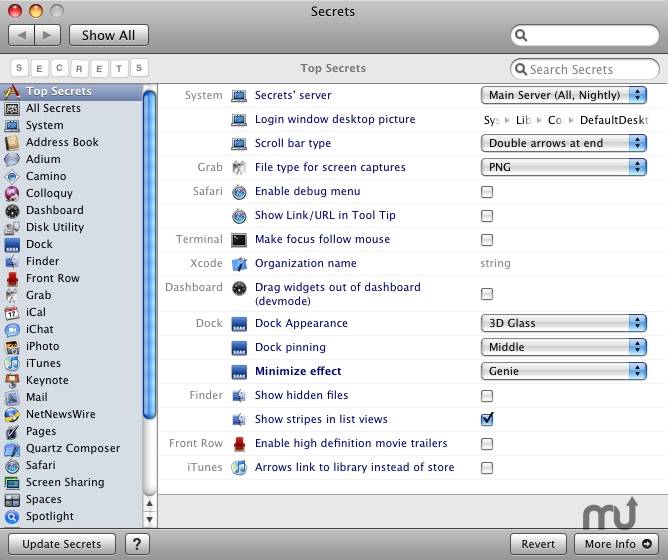The image size is (668, 560).
Task: Click the forward navigation arrow
Action: (47, 35)
